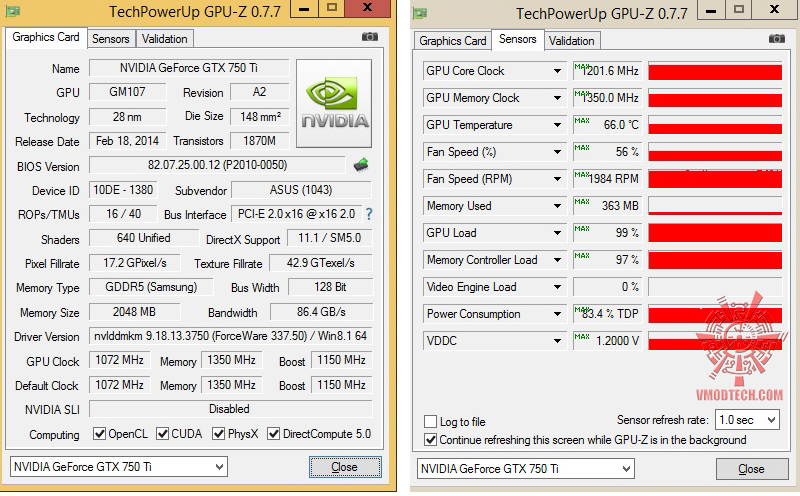Select Graphics Card tab in left window
The image size is (800, 496).
46,37
